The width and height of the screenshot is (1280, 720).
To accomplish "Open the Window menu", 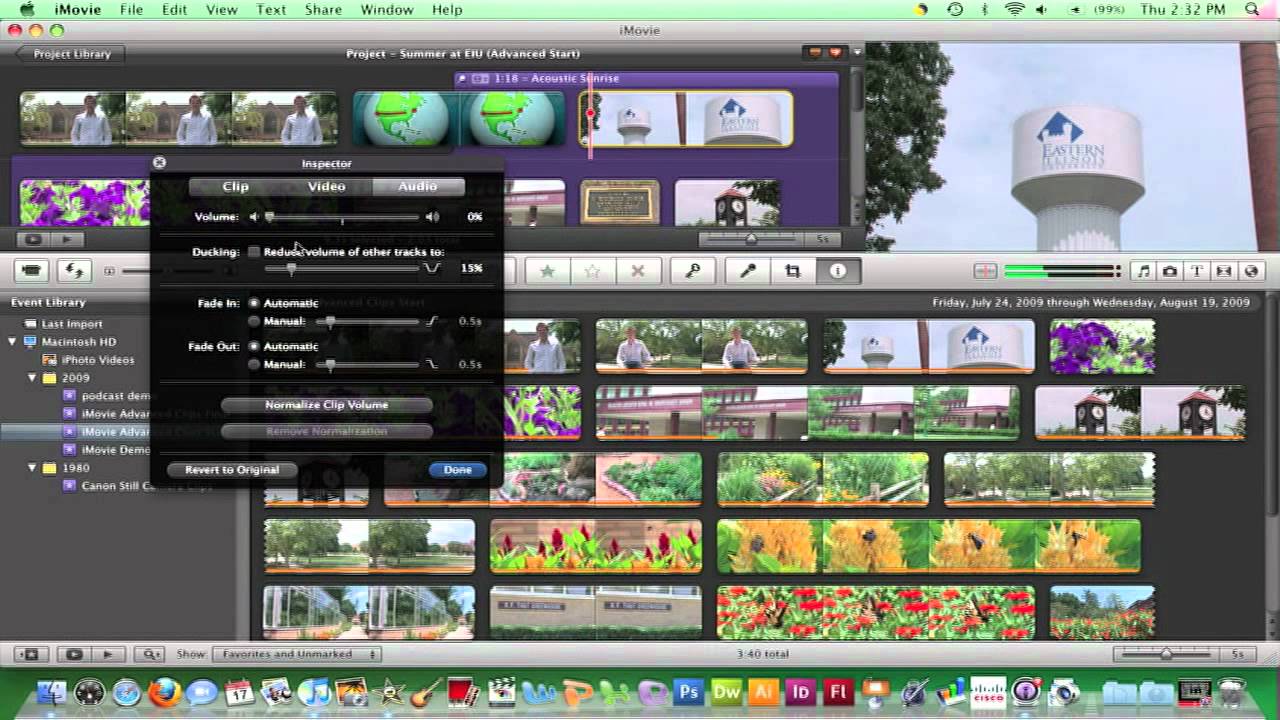I will coord(387,9).
